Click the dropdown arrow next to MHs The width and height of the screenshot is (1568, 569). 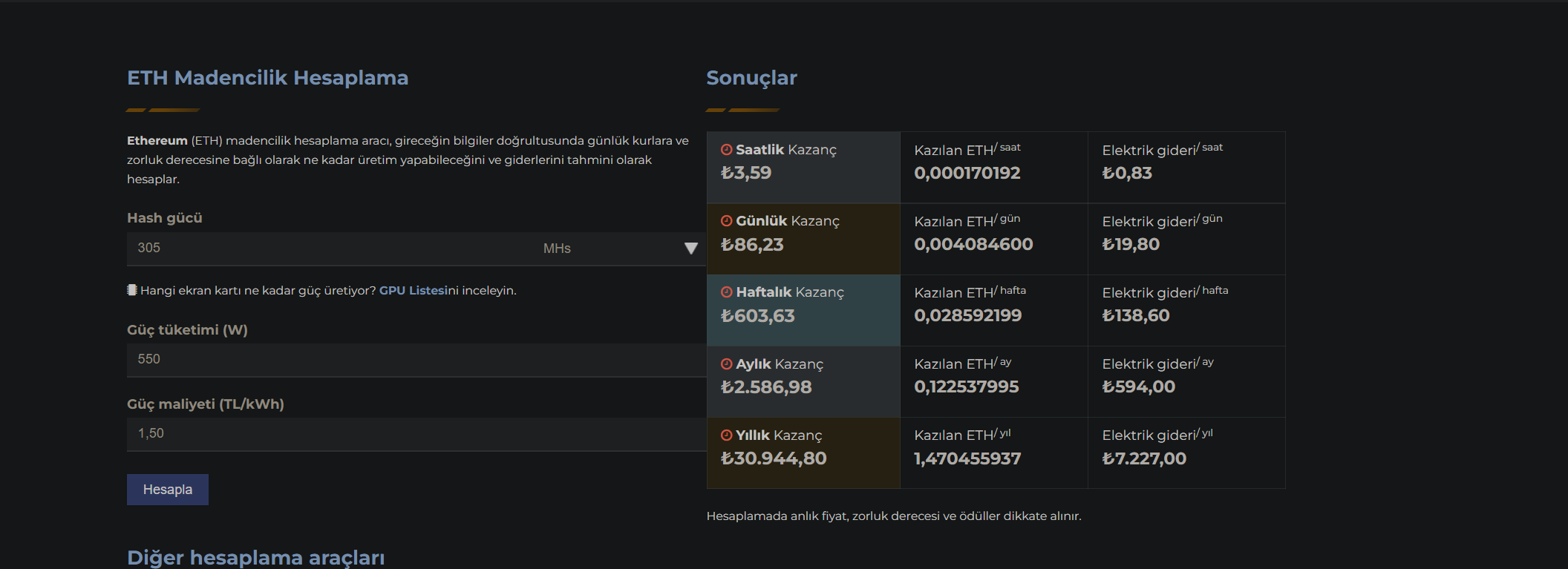click(x=690, y=249)
